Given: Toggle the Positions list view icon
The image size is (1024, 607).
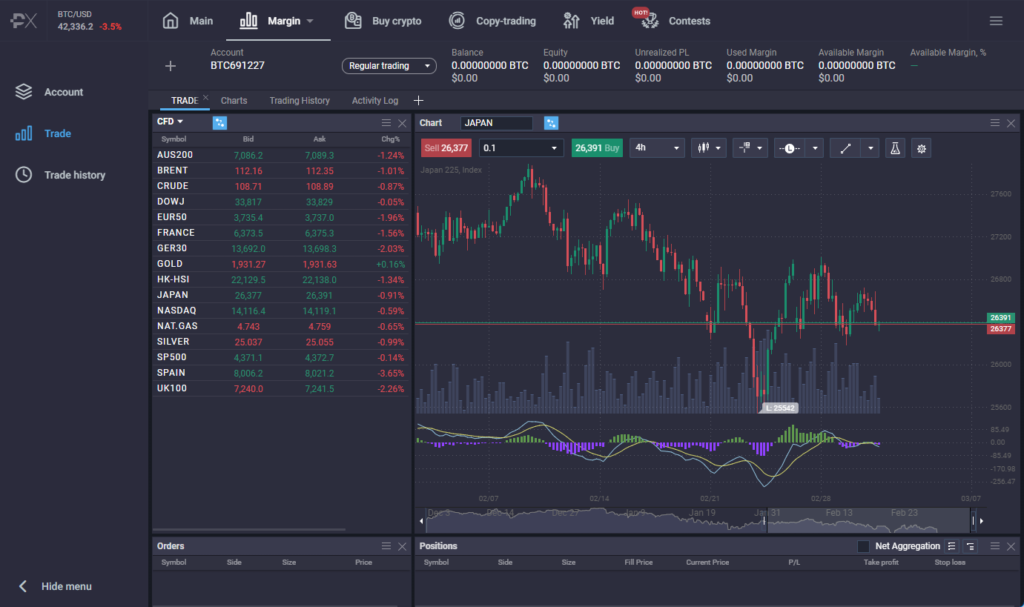Looking at the screenshot, I should pyautogui.click(x=953, y=545).
